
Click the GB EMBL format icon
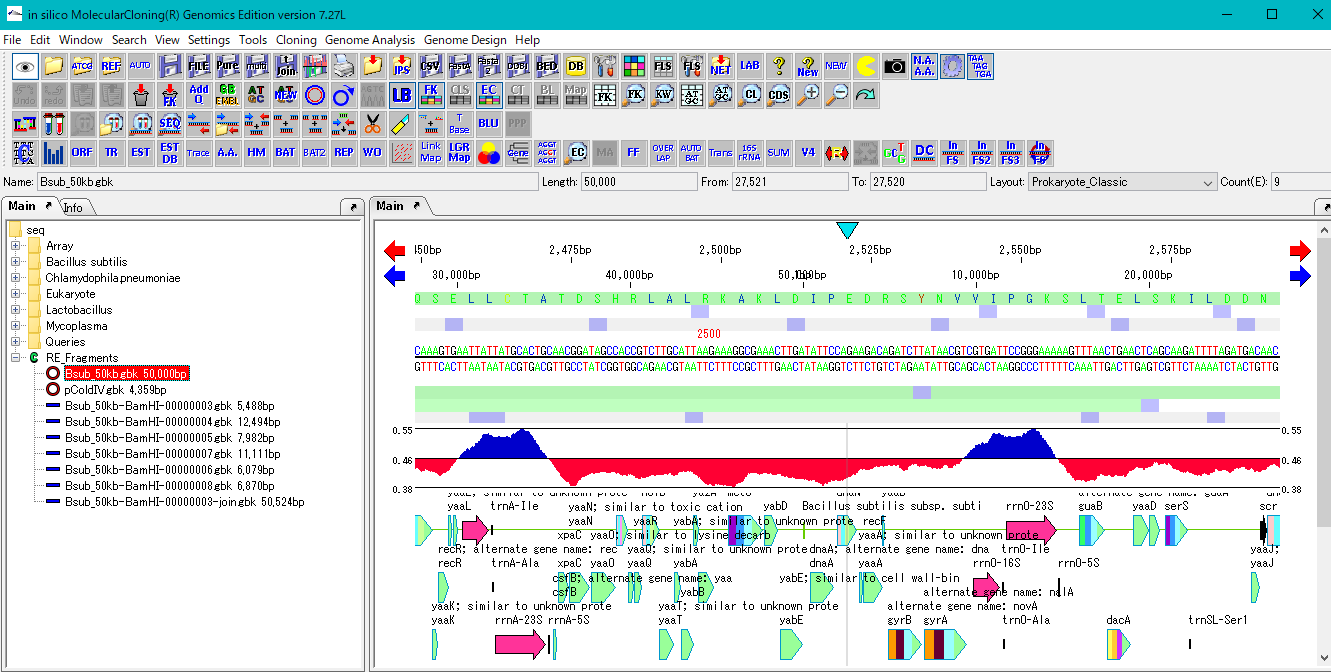(228, 95)
